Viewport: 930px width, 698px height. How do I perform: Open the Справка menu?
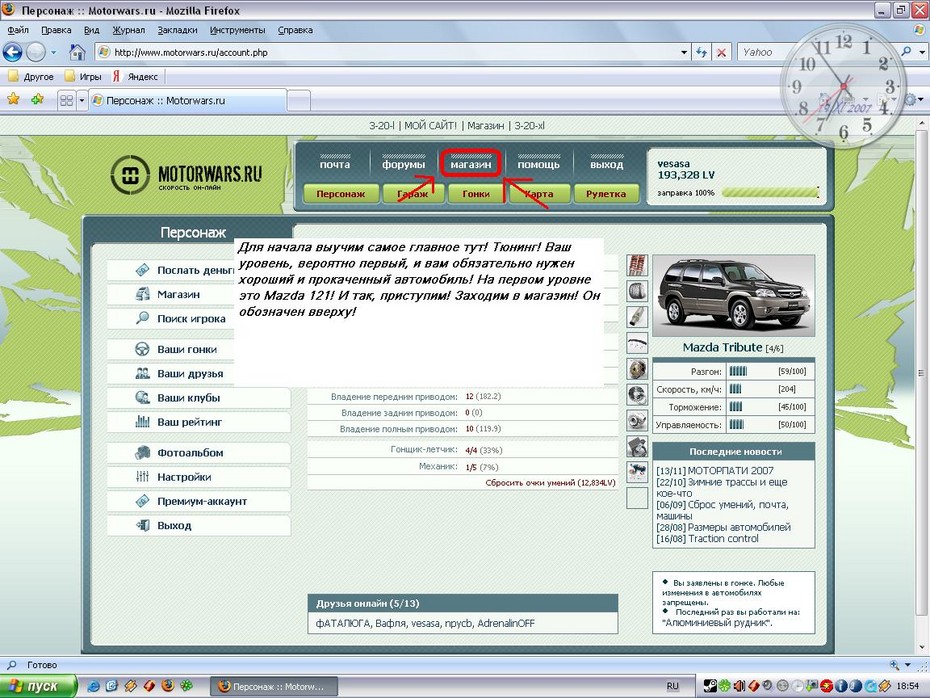[x=295, y=30]
